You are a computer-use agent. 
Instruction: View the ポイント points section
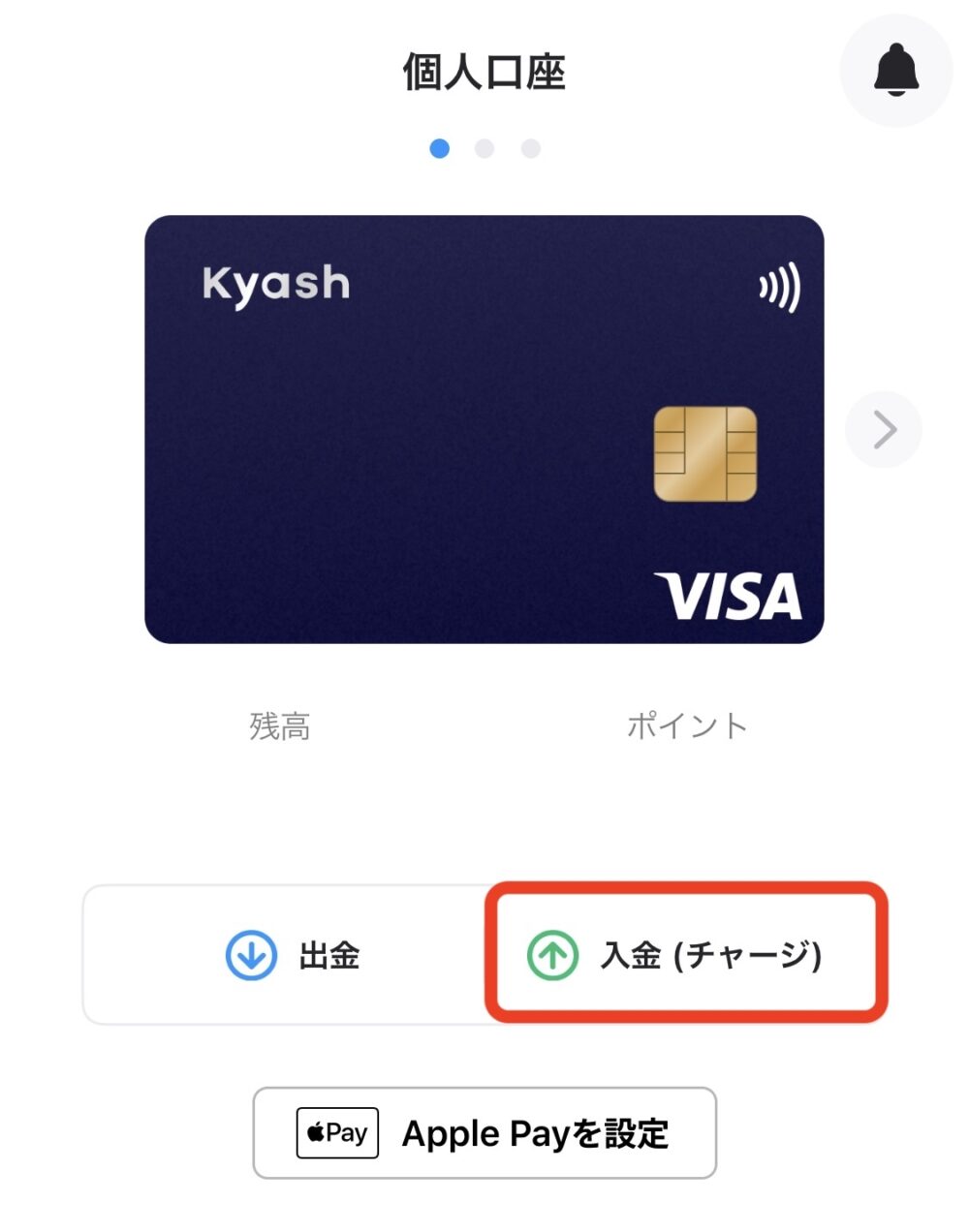coord(687,725)
